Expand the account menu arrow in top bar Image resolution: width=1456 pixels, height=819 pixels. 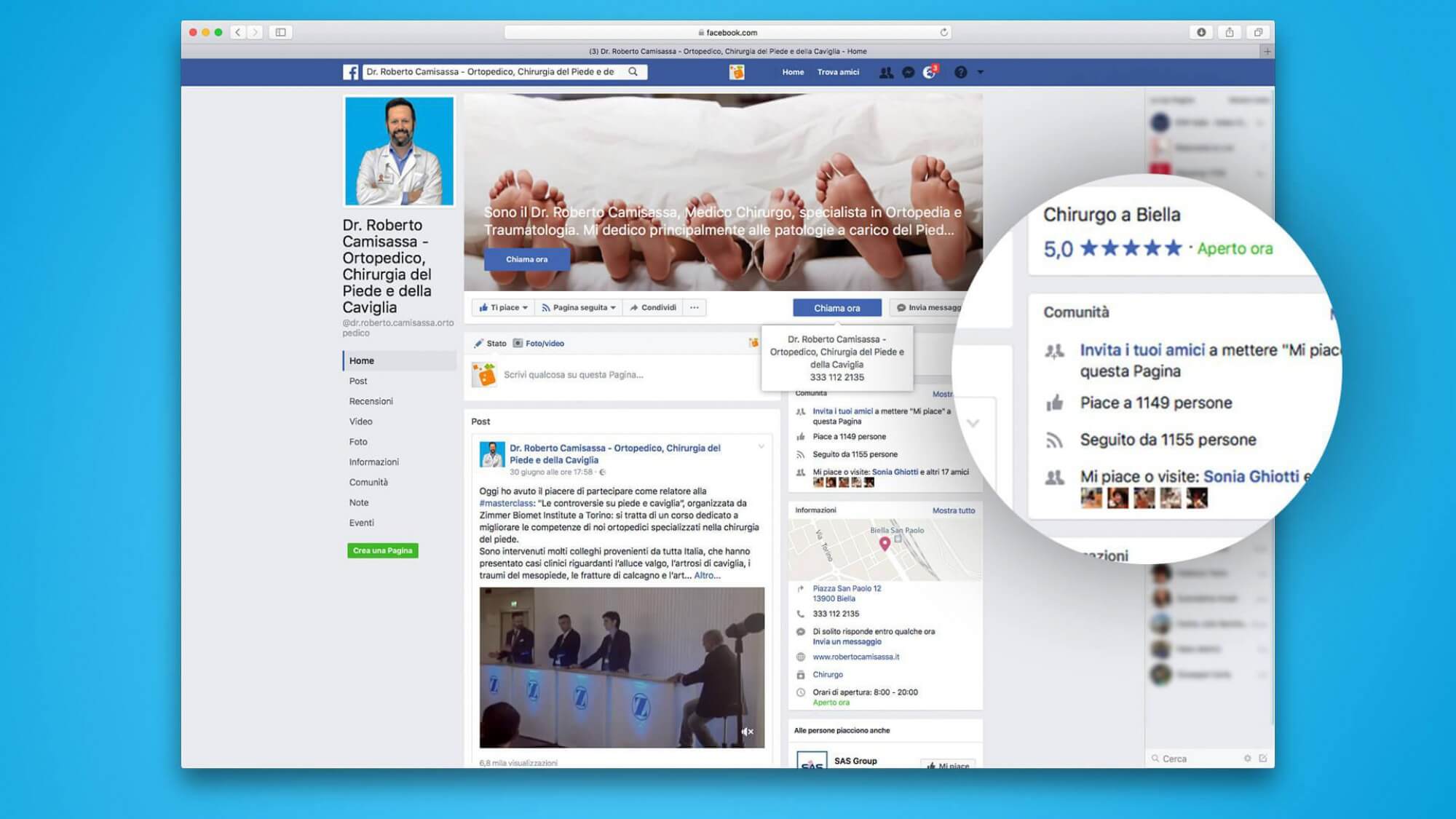[980, 72]
